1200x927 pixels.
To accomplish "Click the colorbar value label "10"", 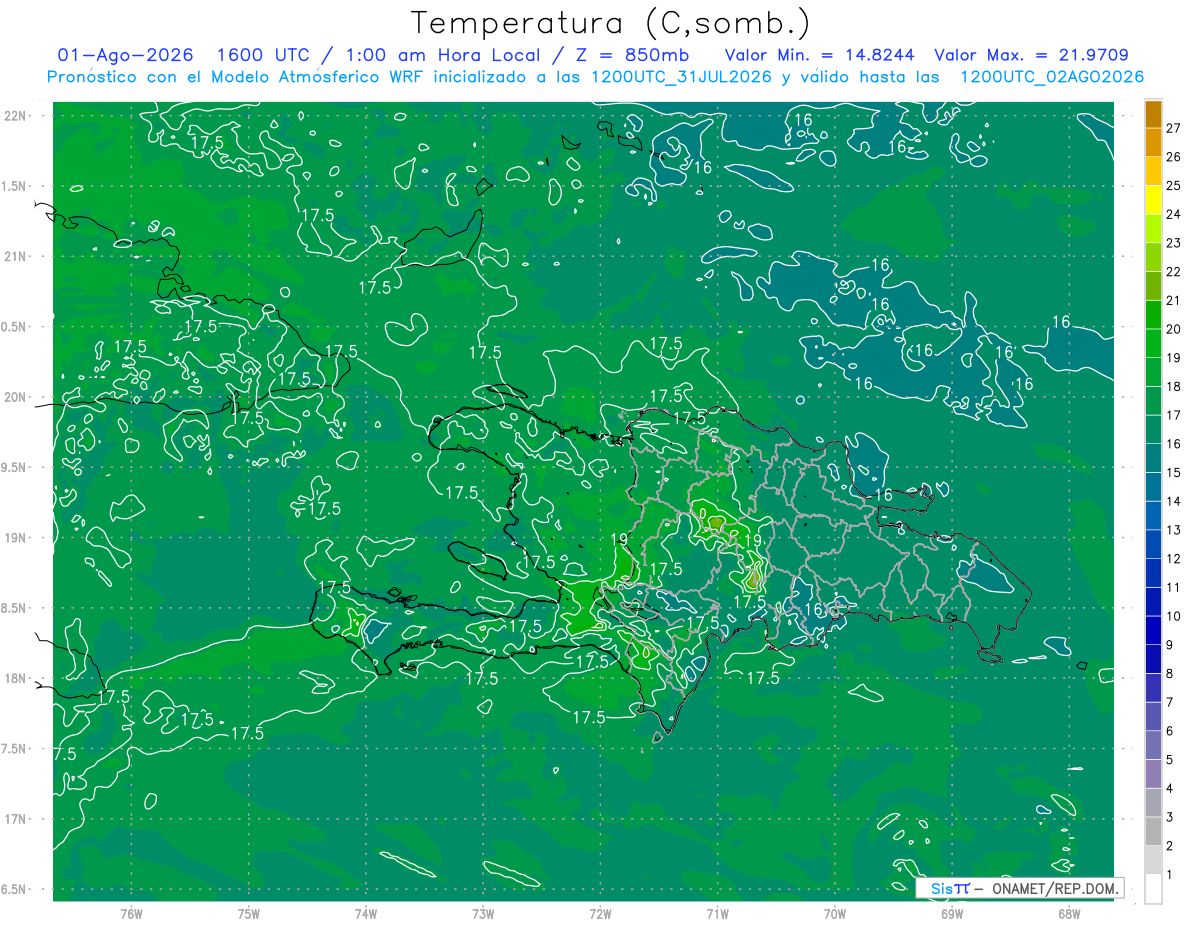I will tap(1173, 616).
